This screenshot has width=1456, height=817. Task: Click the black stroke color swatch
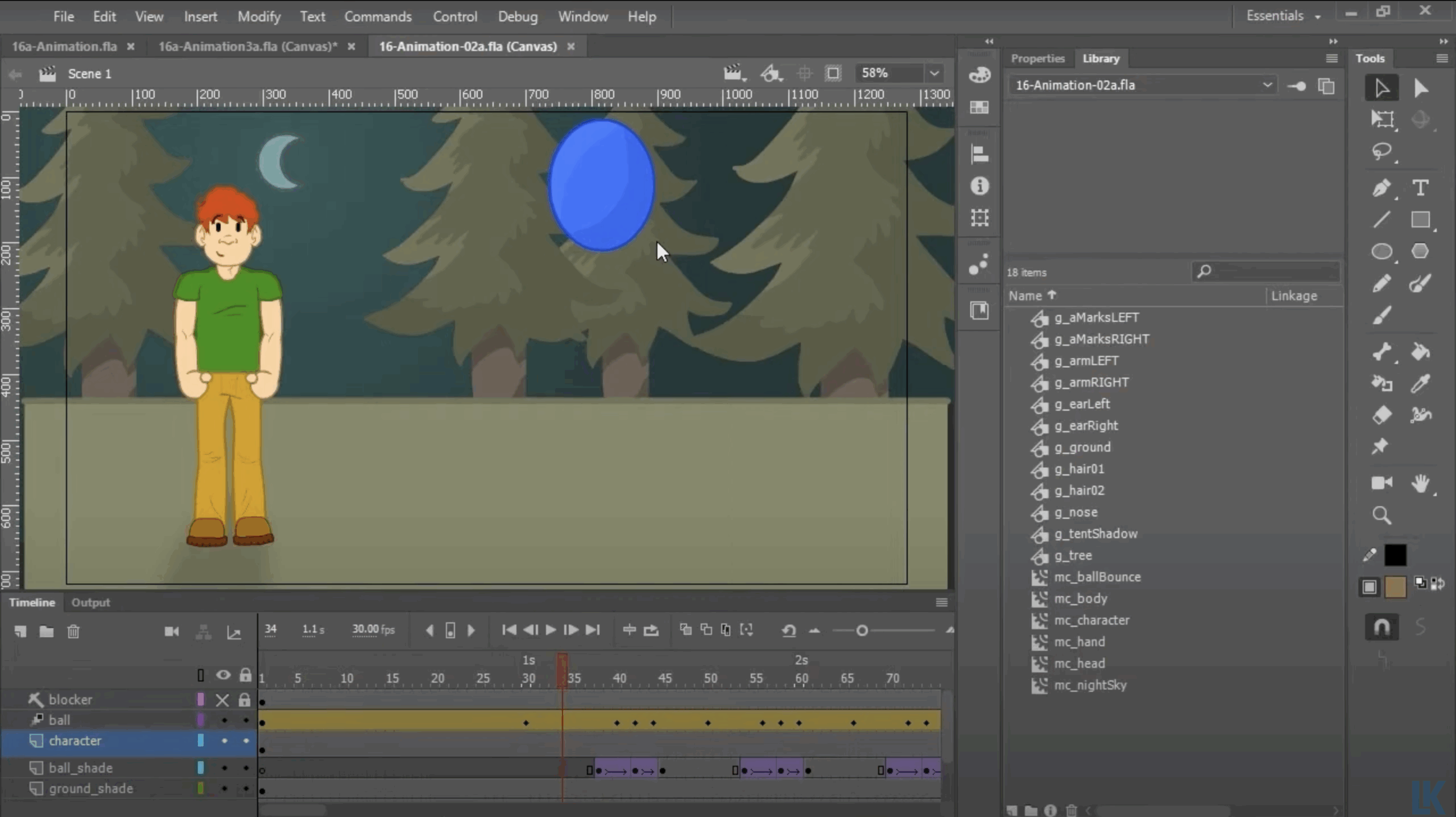click(1395, 555)
